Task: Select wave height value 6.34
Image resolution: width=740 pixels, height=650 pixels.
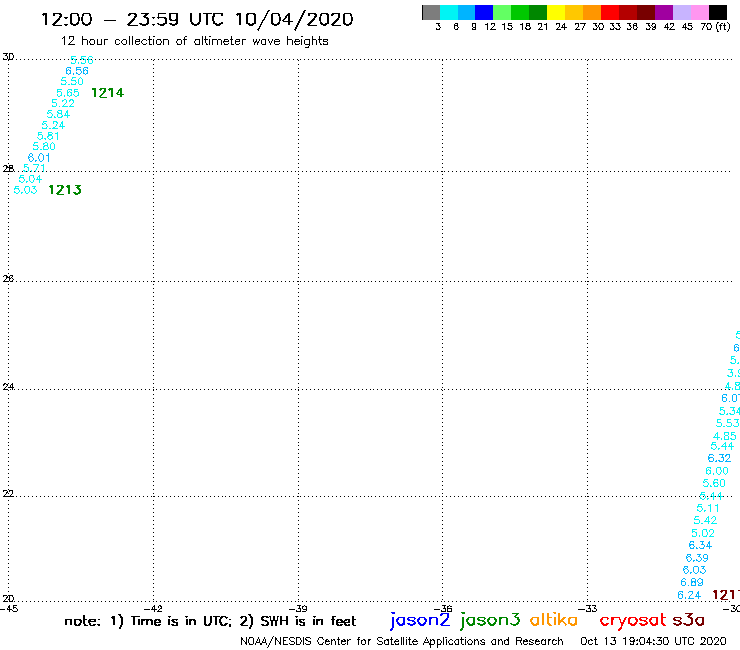Action: click(x=700, y=545)
